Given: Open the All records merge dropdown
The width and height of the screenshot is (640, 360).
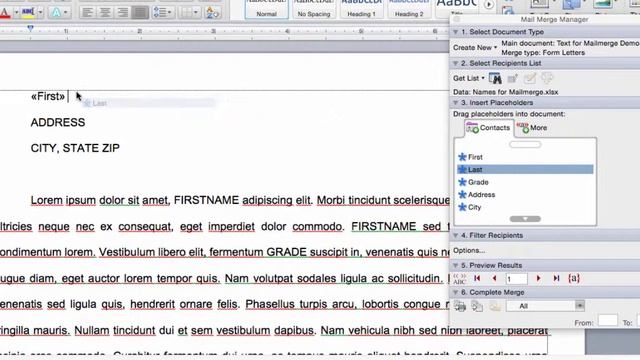Looking at the screenshot, I should (545, 306).
